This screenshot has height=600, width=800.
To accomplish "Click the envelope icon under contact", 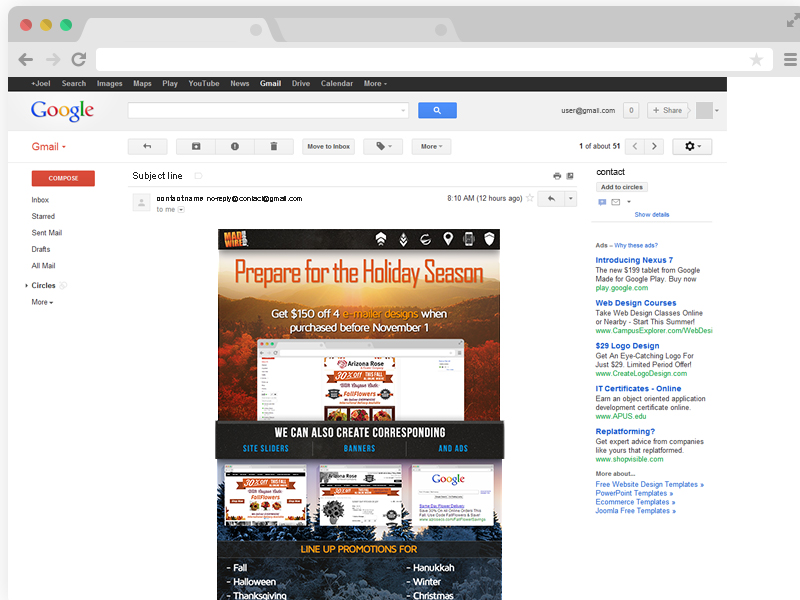I will click(616, 202).
